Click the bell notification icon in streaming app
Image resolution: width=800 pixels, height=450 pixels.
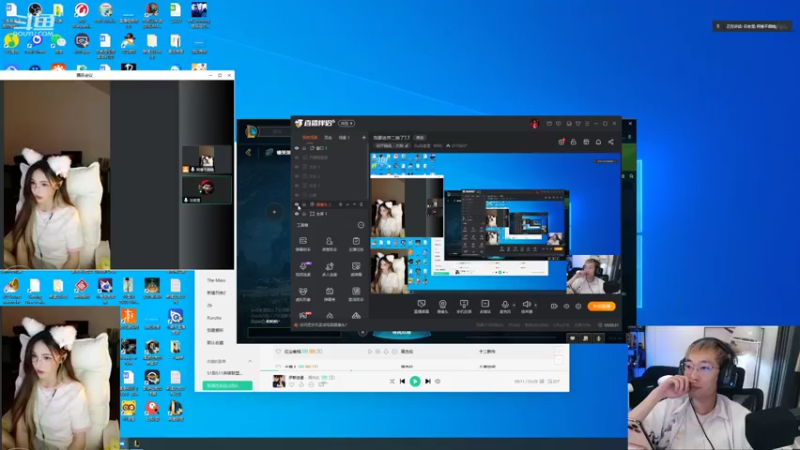[598, 142]
